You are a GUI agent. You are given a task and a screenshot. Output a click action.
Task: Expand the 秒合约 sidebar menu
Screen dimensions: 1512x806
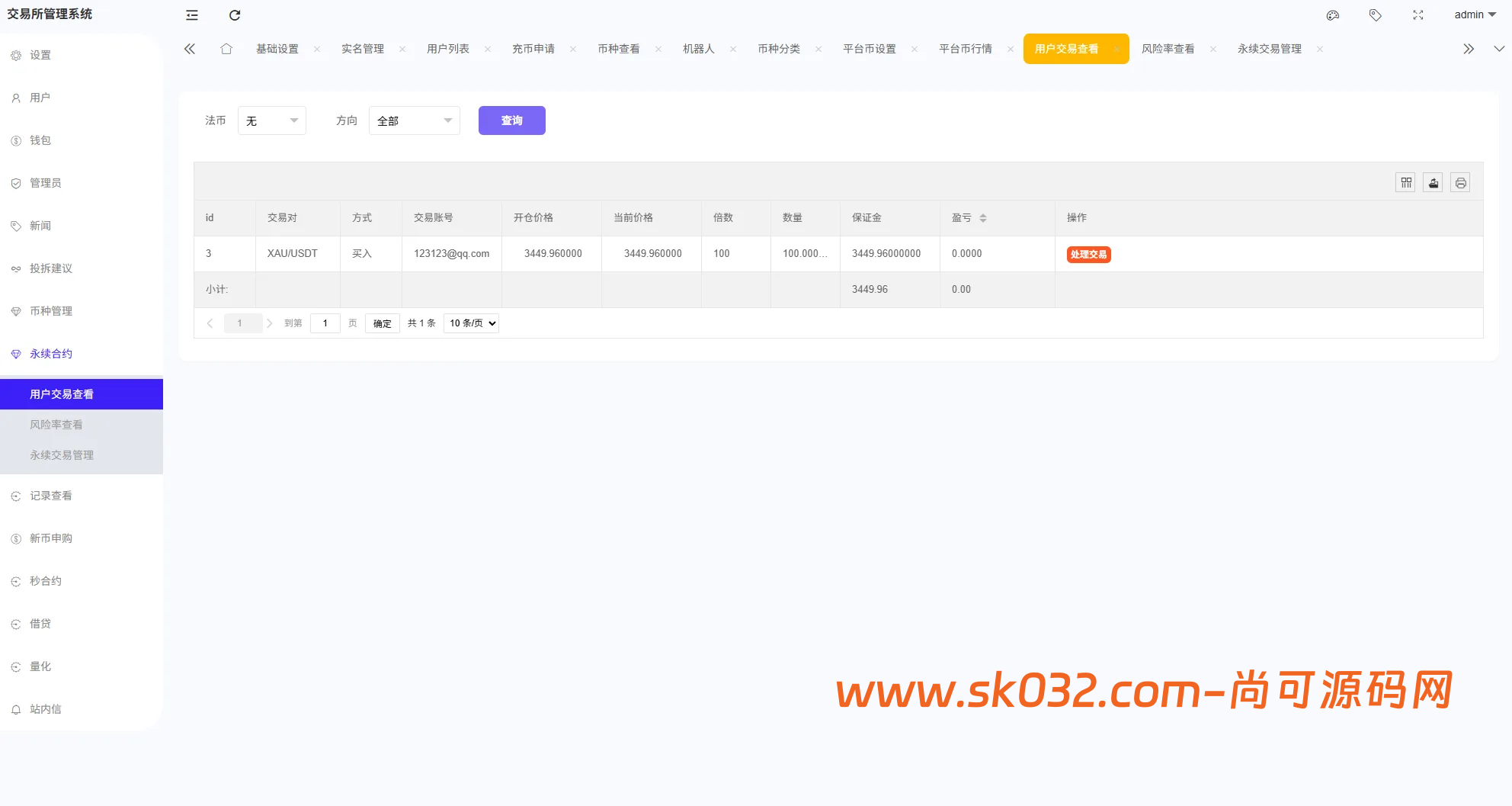tap(82, 581)
